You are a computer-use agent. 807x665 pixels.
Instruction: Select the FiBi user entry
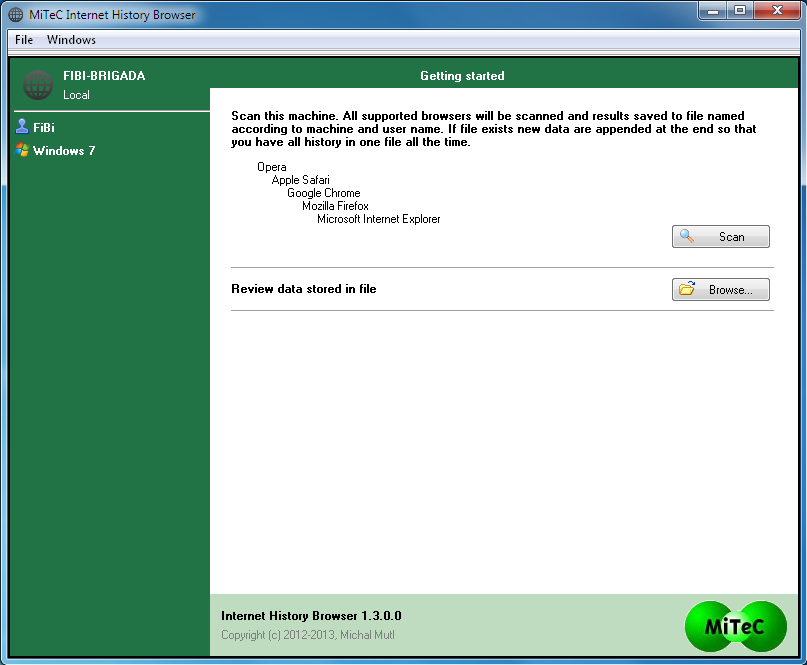pyautogui.click(x=36, y=127)
